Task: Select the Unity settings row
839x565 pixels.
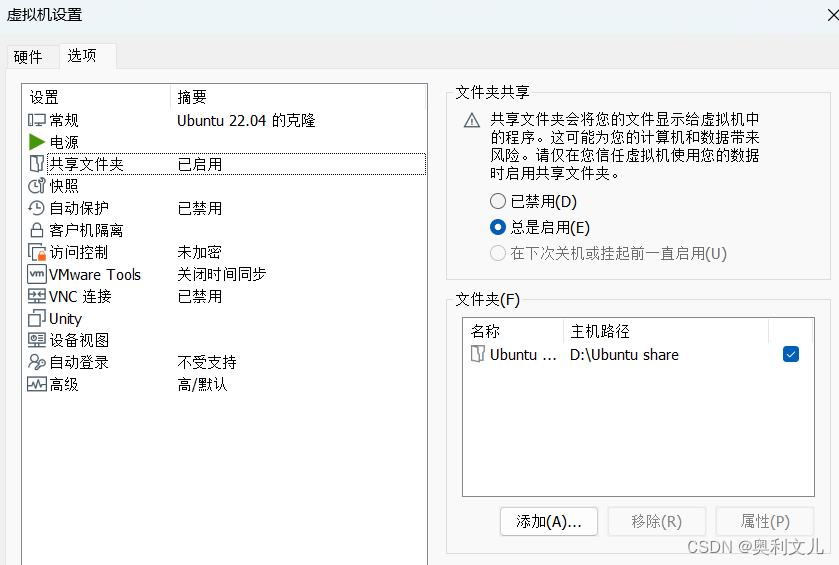Action: 227,318
